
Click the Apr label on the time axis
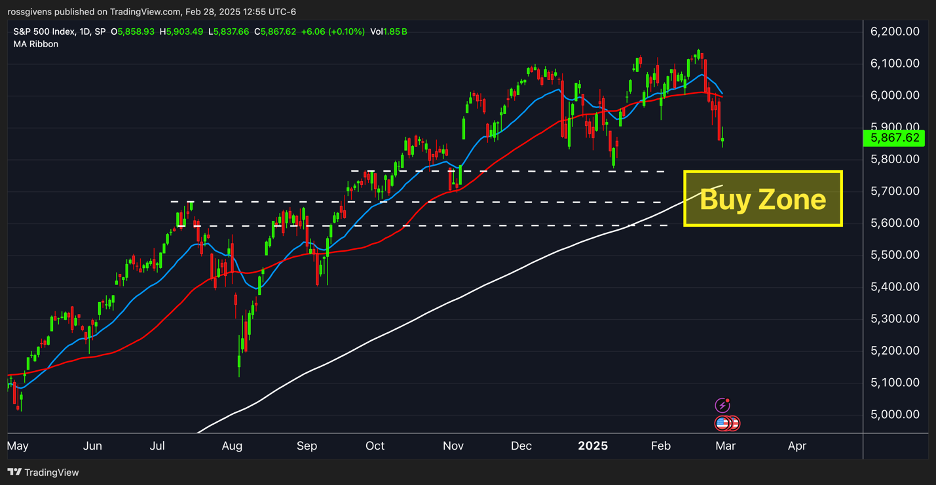[797, 446]
